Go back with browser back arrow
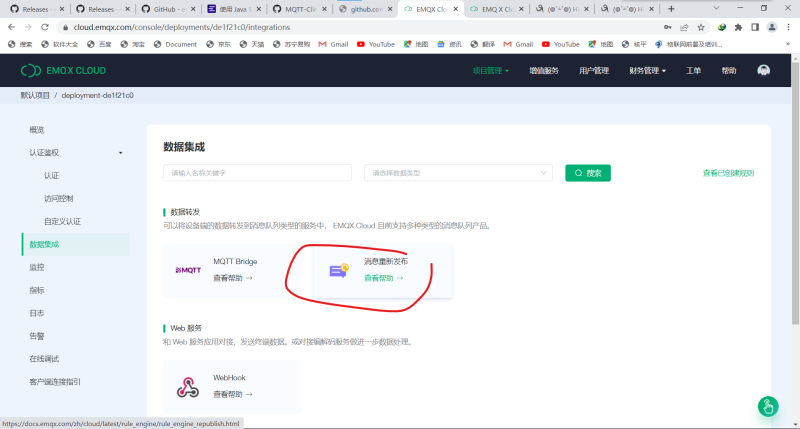This screenshot has width=800, height=429. [x=11, y=27]
